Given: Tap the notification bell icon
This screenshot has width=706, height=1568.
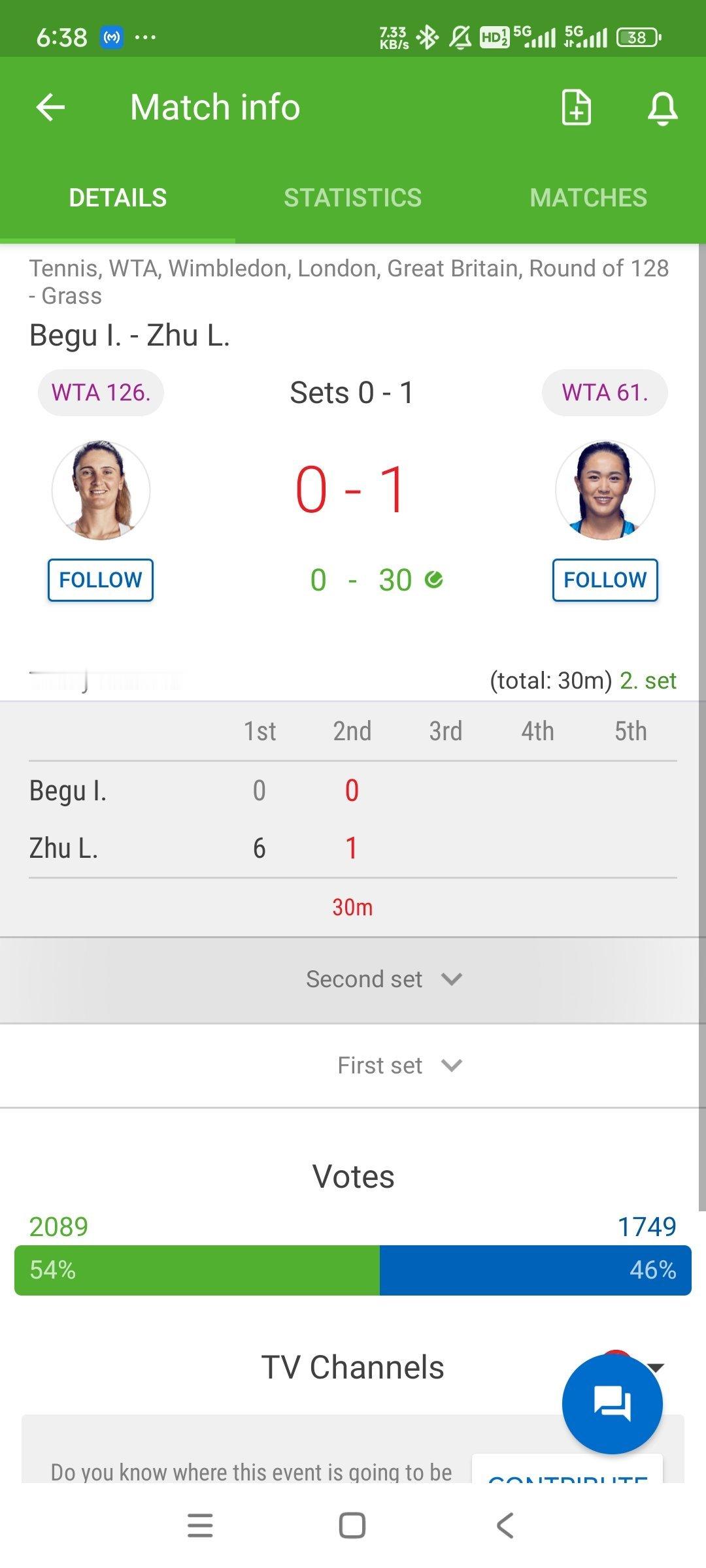Looking at the screenshot, I should 662,108.
